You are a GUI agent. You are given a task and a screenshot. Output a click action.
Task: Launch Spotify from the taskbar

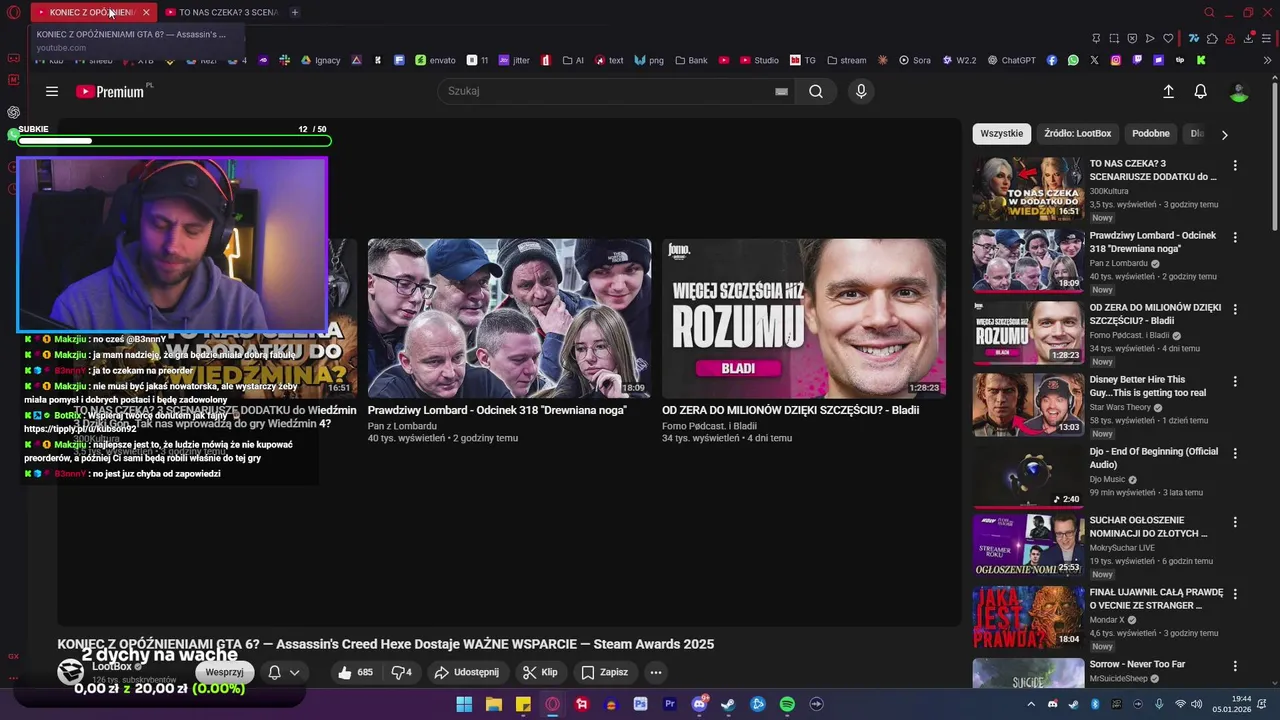787,704
